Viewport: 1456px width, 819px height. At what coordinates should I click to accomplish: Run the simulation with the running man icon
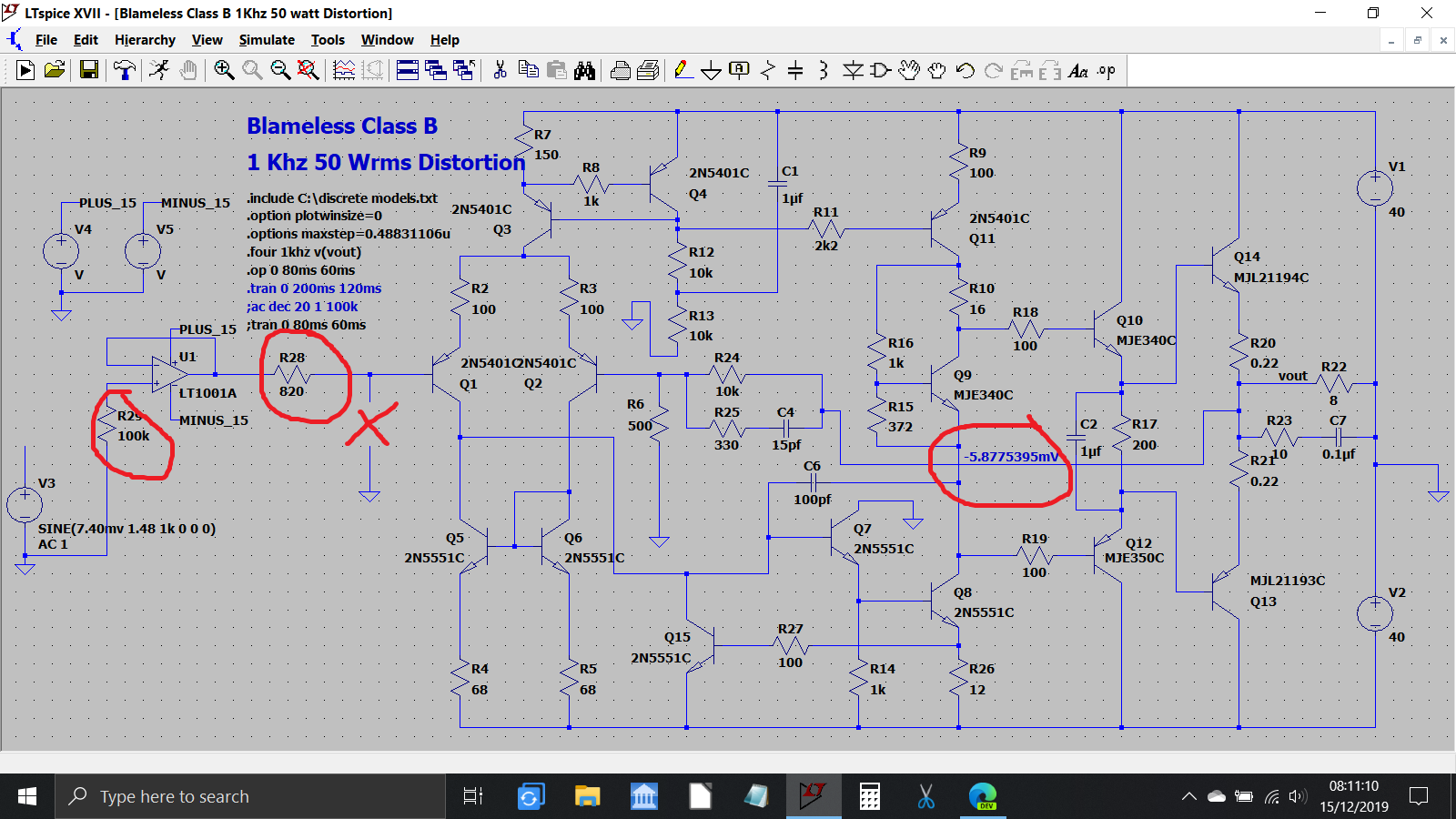(160, 70)
